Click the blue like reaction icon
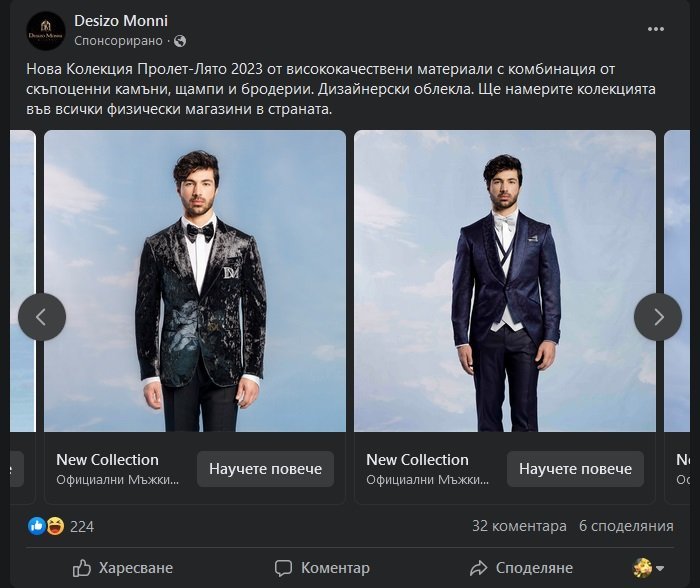The image size is (700, 588). (37, 526)
